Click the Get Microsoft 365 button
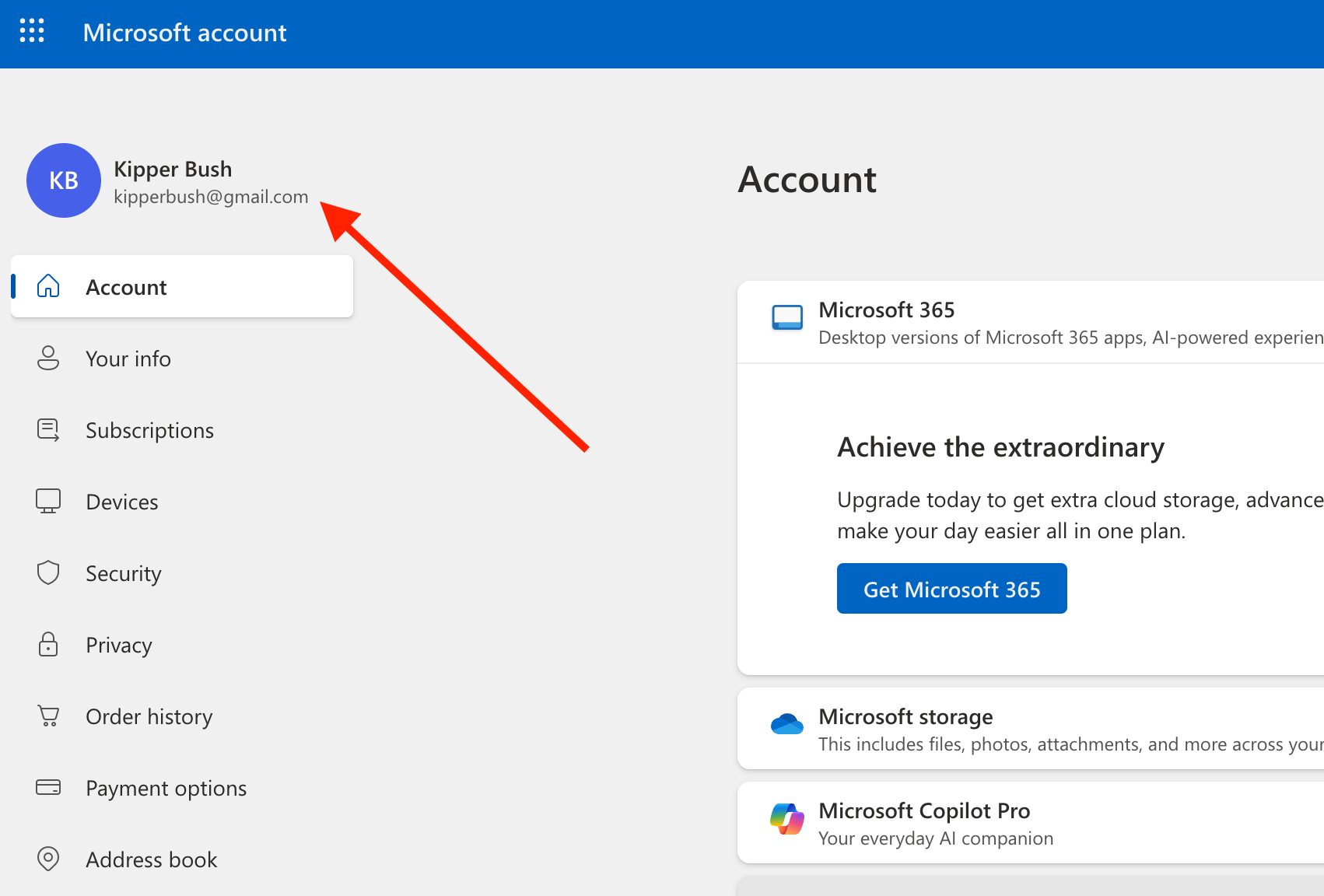The width and height of the screenshot is (1324, 896). click(951, 589)
